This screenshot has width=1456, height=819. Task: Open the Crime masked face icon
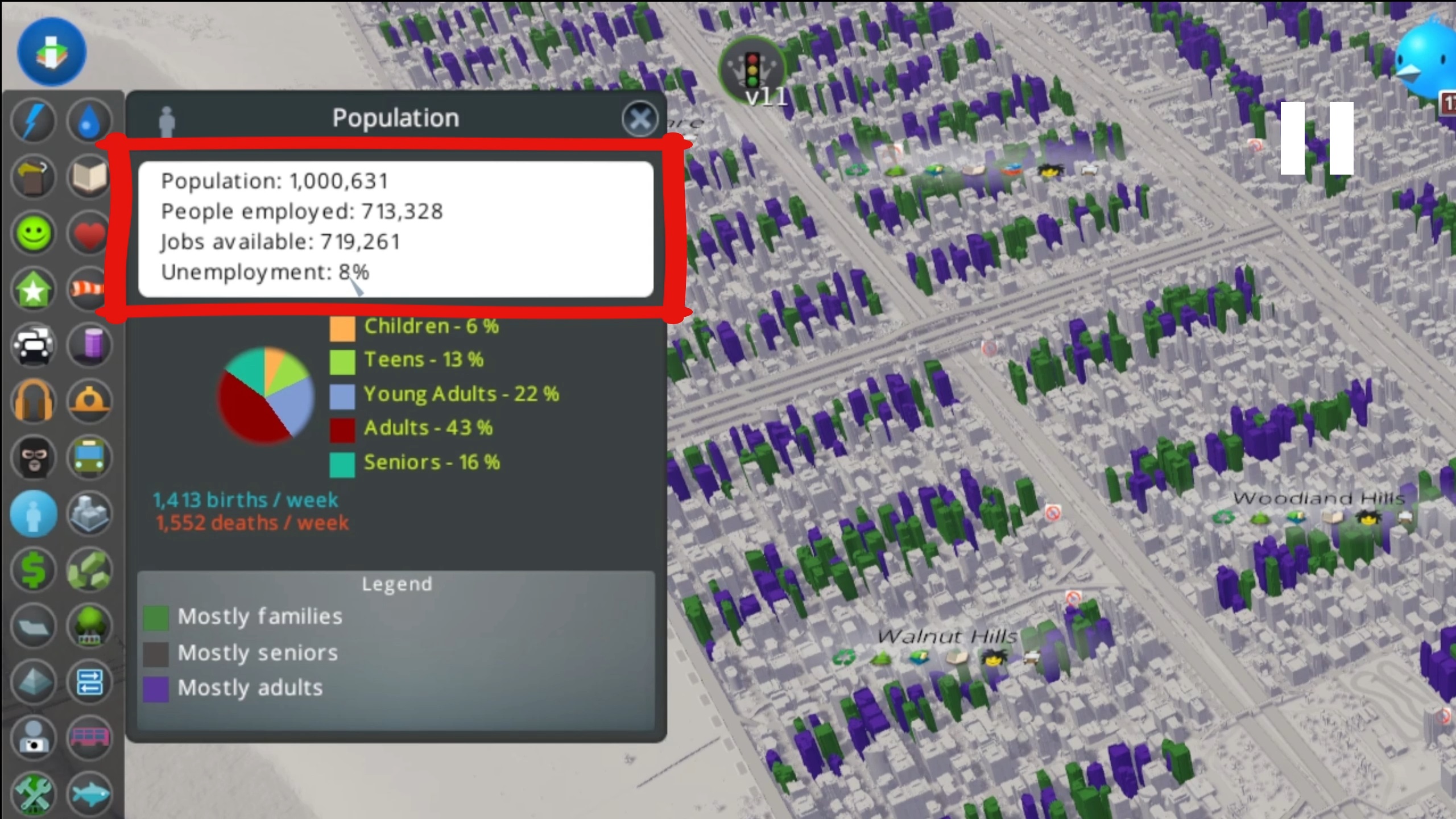[33, 457]
